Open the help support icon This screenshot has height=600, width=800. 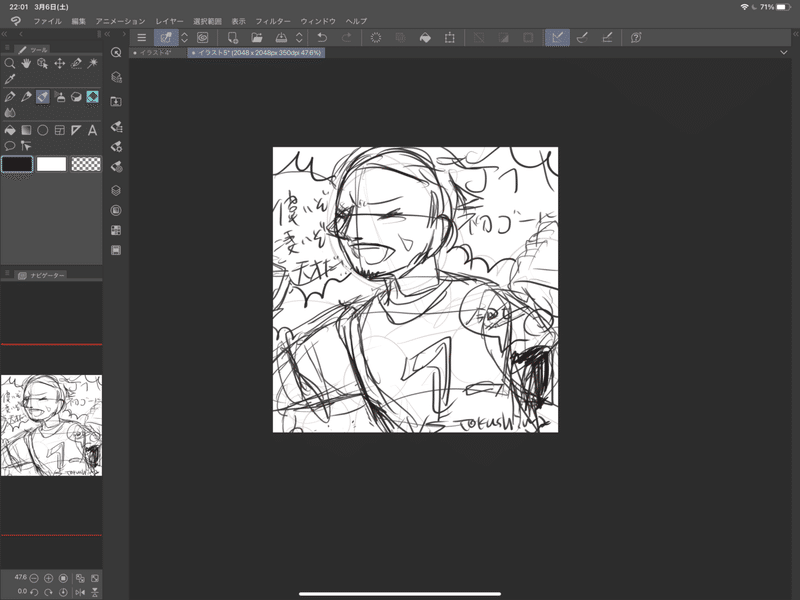(636, 37)
